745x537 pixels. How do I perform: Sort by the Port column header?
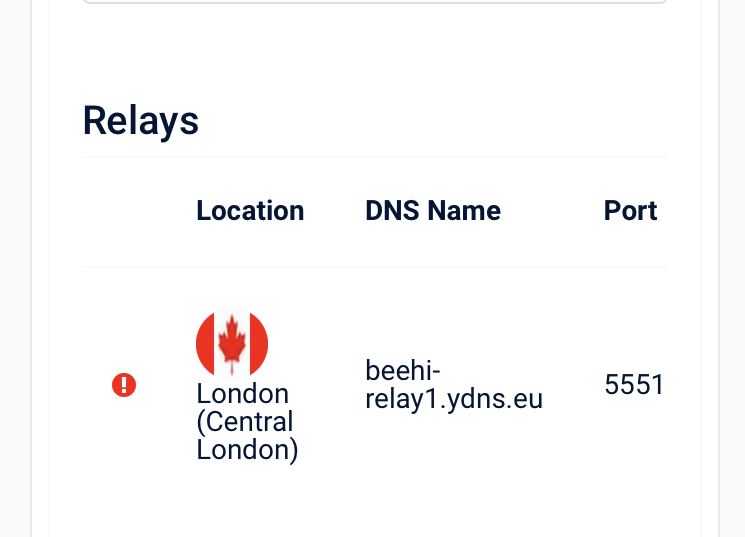tap(630, 211)
